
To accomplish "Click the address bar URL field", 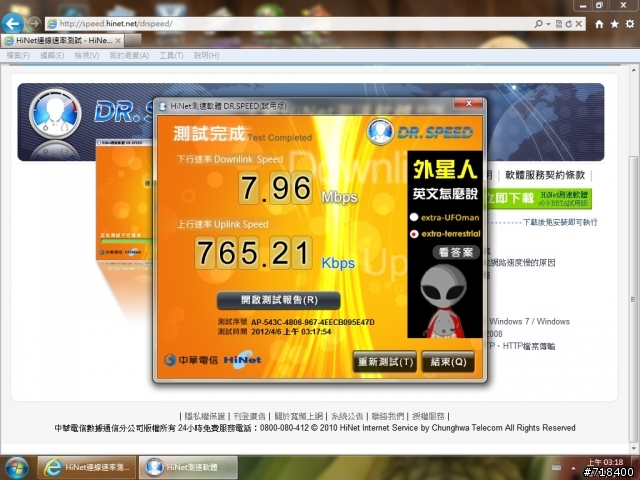I will coord(286,24).
